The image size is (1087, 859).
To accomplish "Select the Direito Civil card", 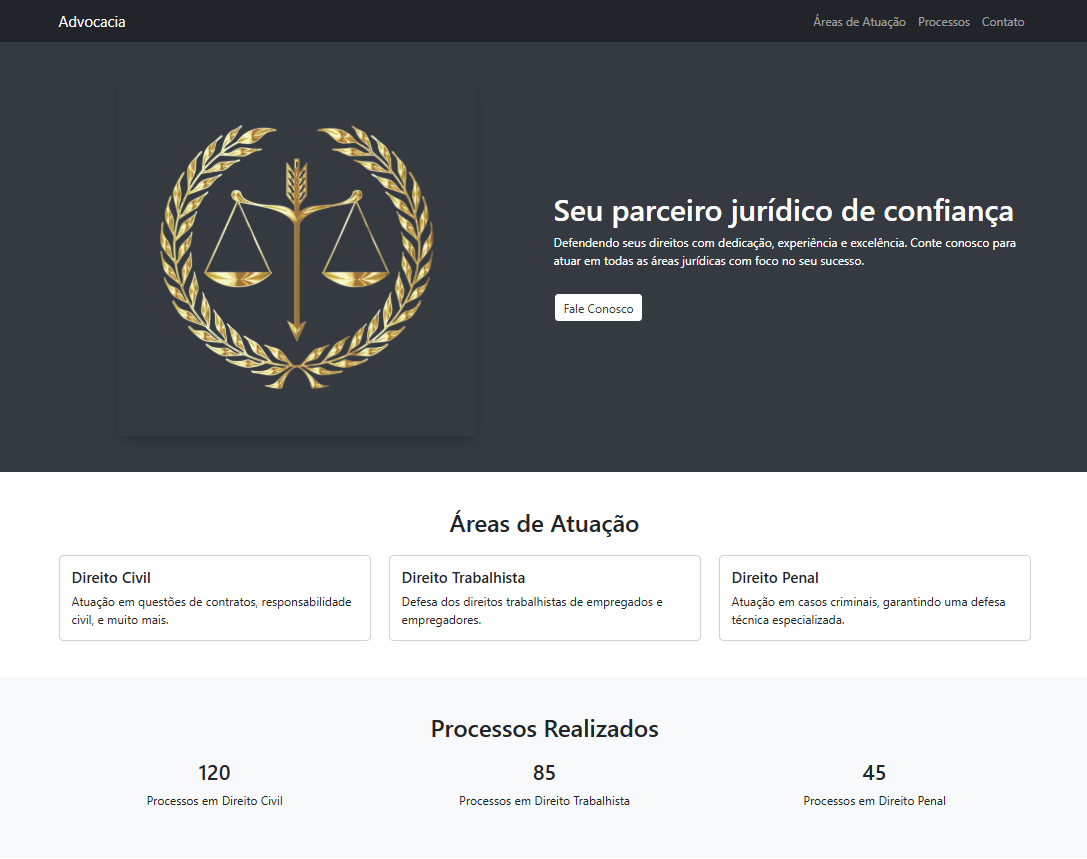I will [x=215, y=598].
